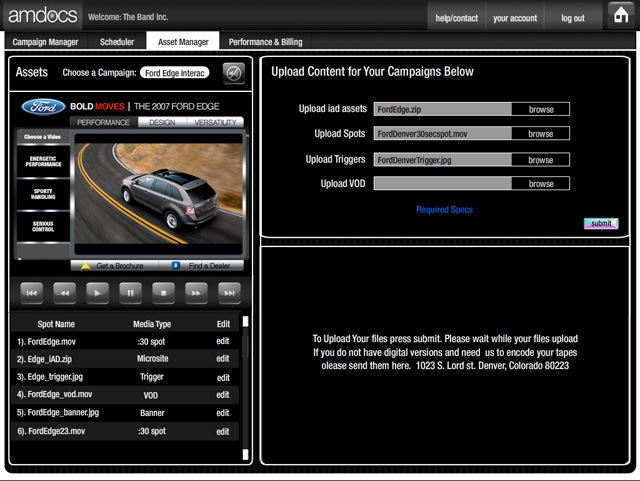This screenshot has width=640, height=481.
Task: Select the PERFORMANCE tab in the ad
Action: click(x=103, y=122)
